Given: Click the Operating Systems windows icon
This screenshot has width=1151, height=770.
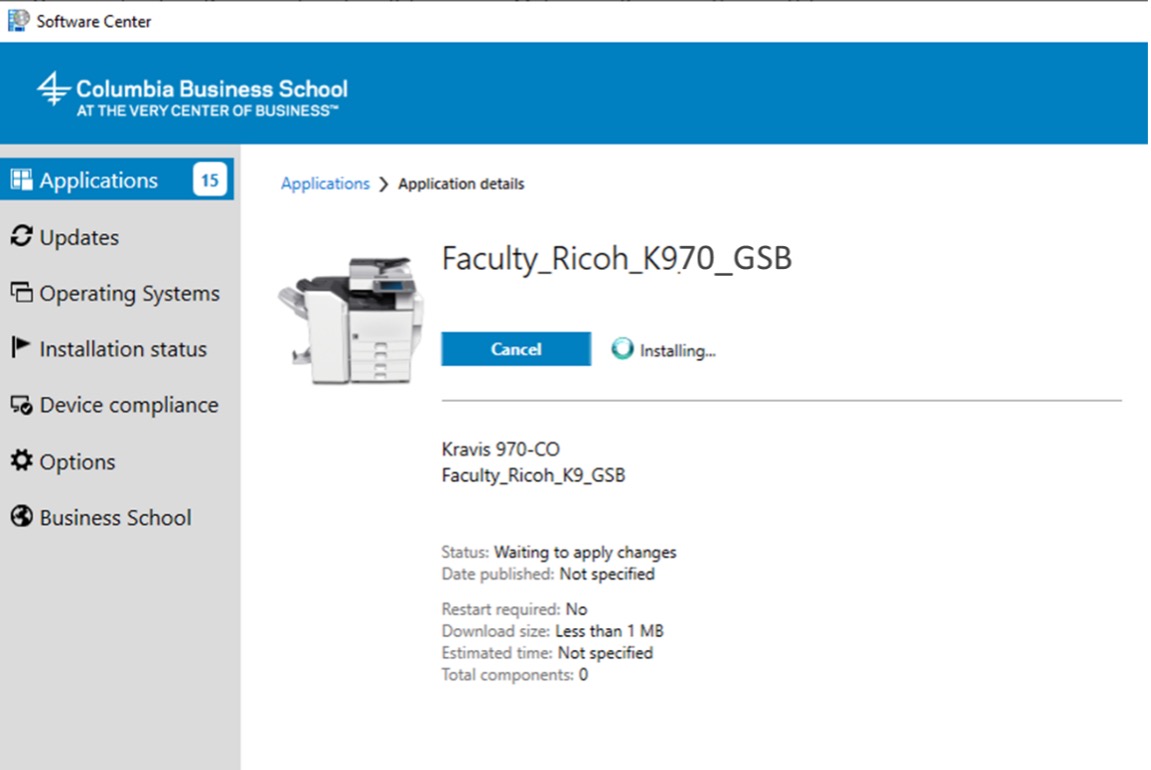Looking at the screenshot, I should [x=21, y=292].
